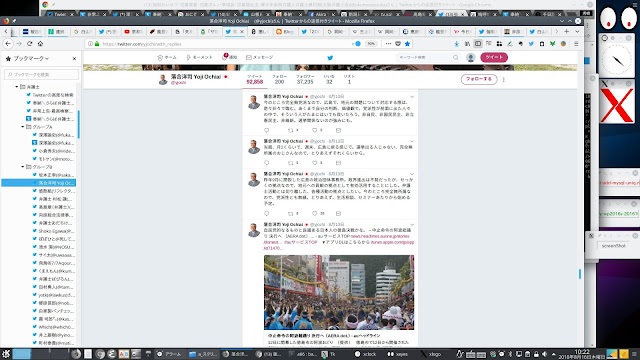Screen dimensions: 640x360
Task: Click the フォローする follow button
Action: (x=479, y=79)
